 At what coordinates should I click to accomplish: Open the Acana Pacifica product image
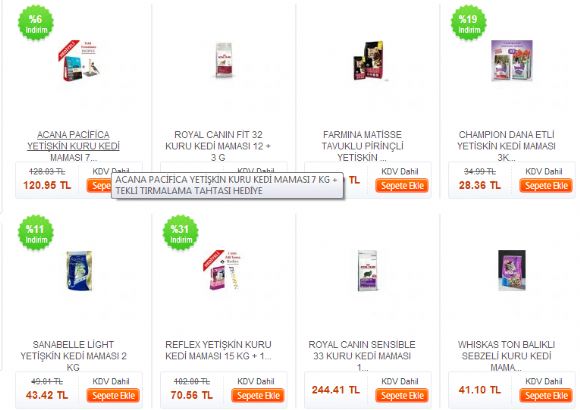pyautogui.click(x=79, y=61)
